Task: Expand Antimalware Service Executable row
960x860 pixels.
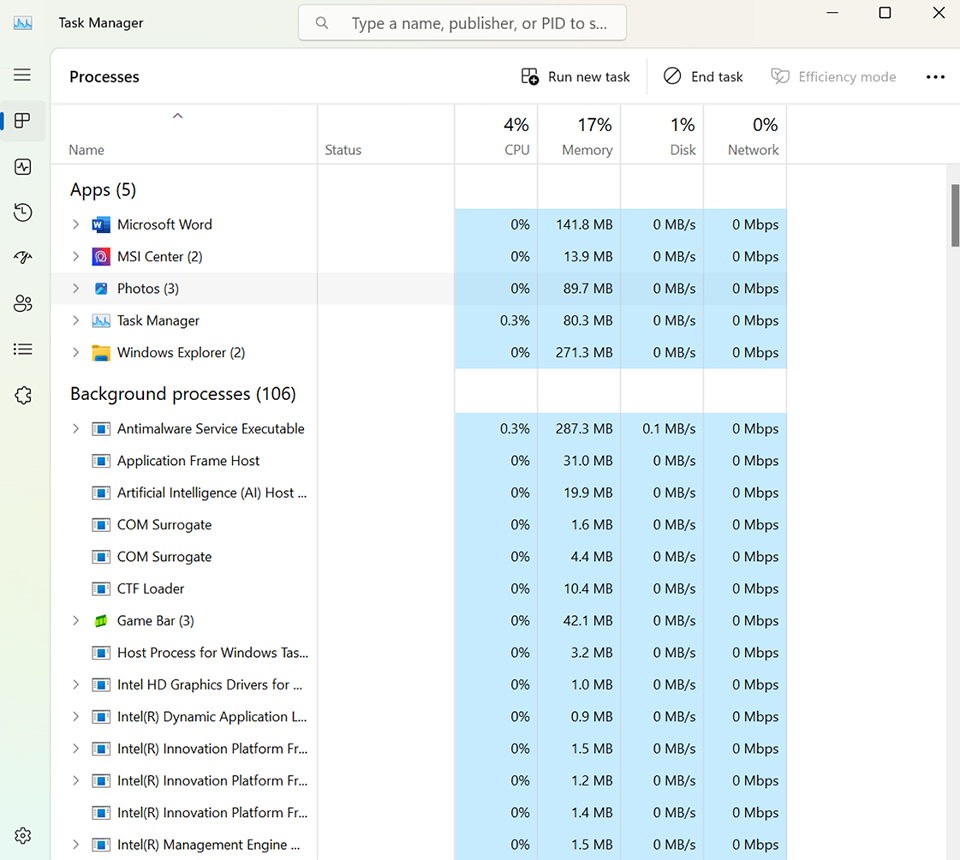Action: pyautogui.click(x=75, y=429)
